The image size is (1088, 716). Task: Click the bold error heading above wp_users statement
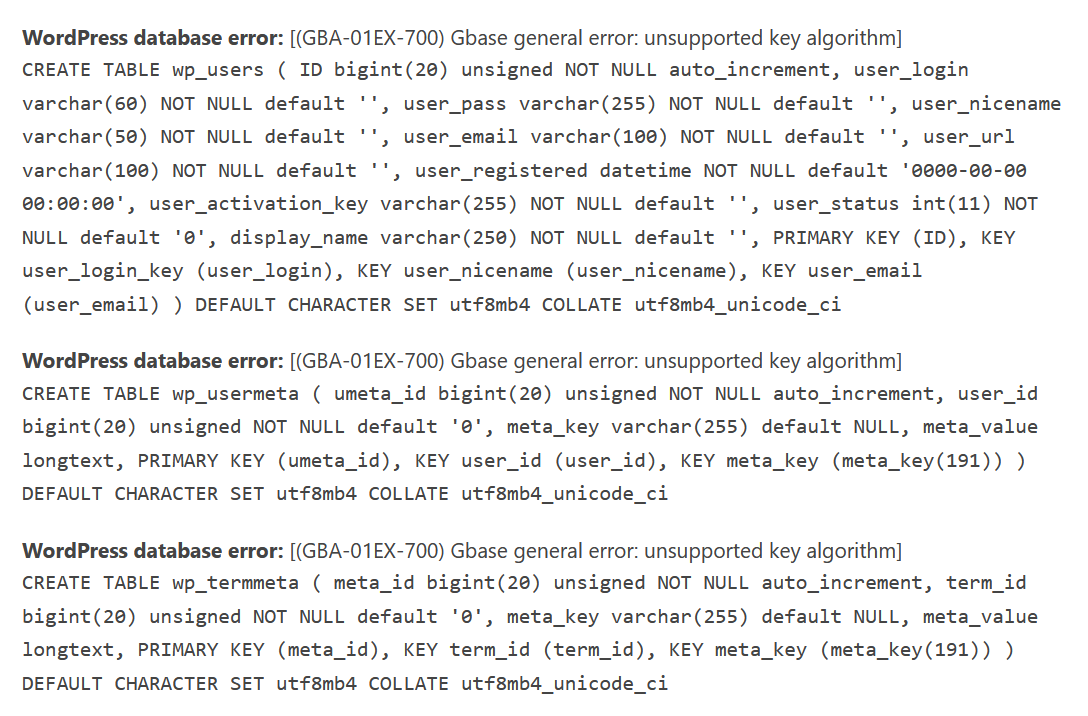pos(153,39)
